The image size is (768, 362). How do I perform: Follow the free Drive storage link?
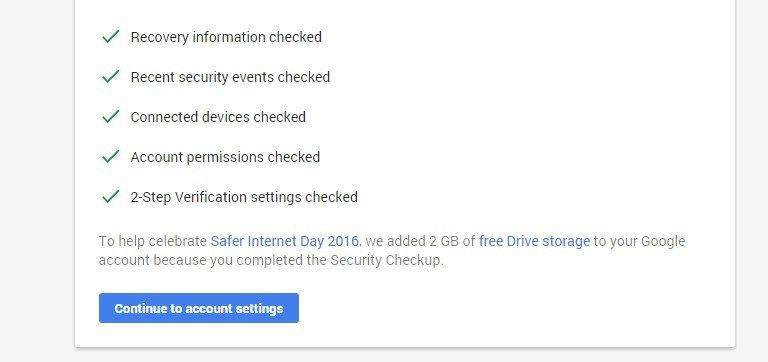click(x=534, y=241)
